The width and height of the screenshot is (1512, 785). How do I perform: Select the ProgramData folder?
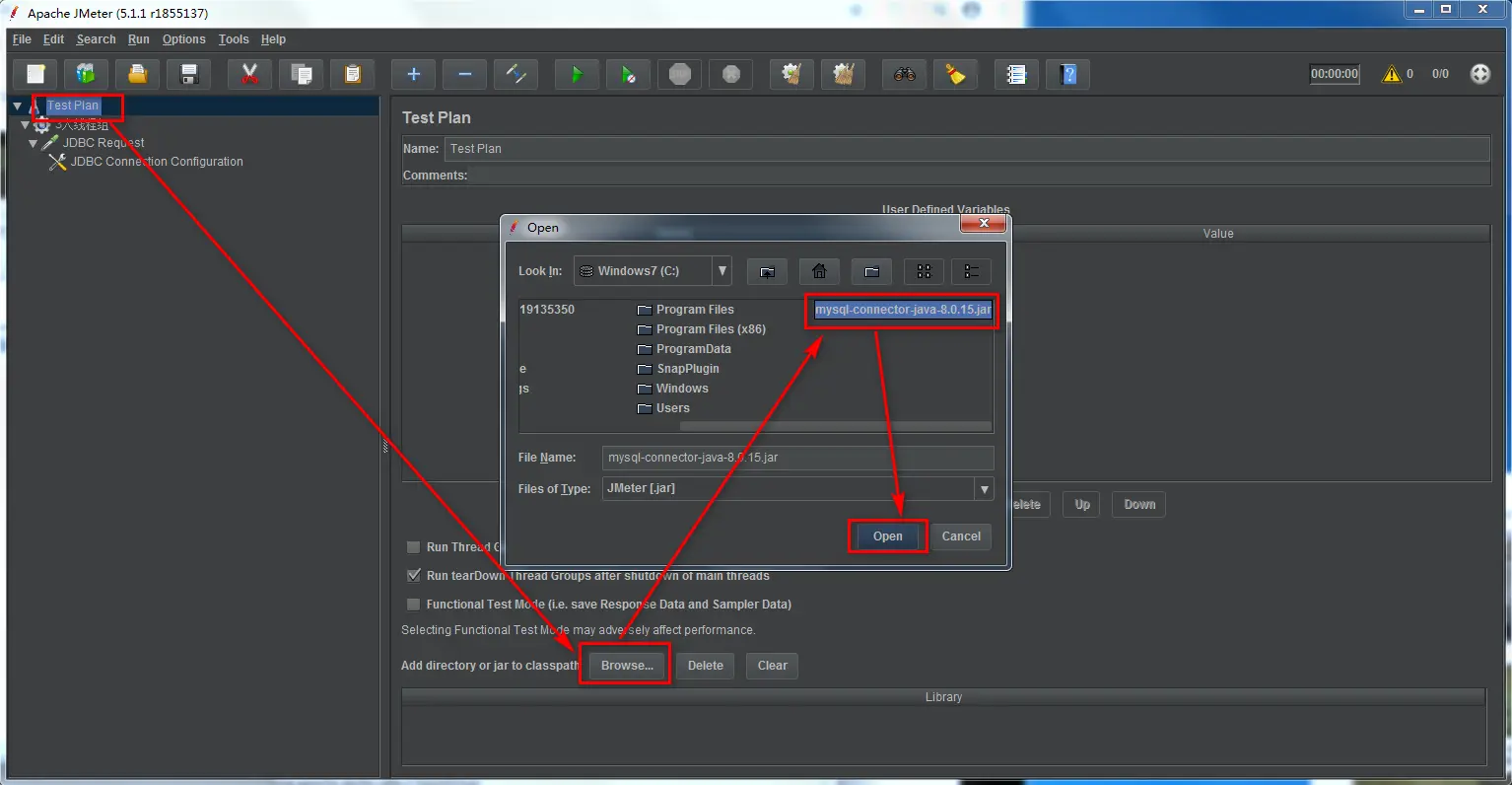click(684, 349)
